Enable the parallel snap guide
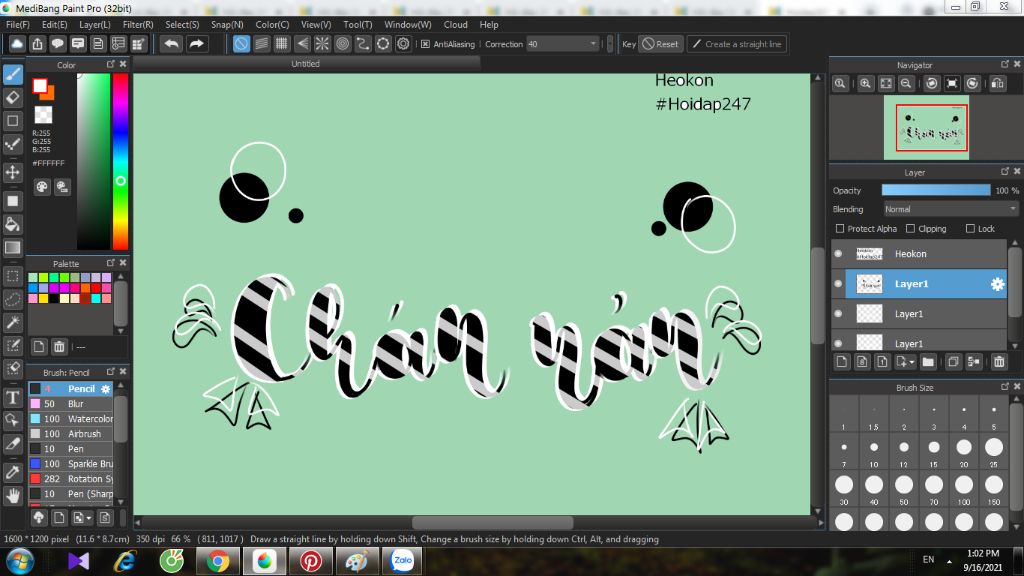 (x=261, y=44)
